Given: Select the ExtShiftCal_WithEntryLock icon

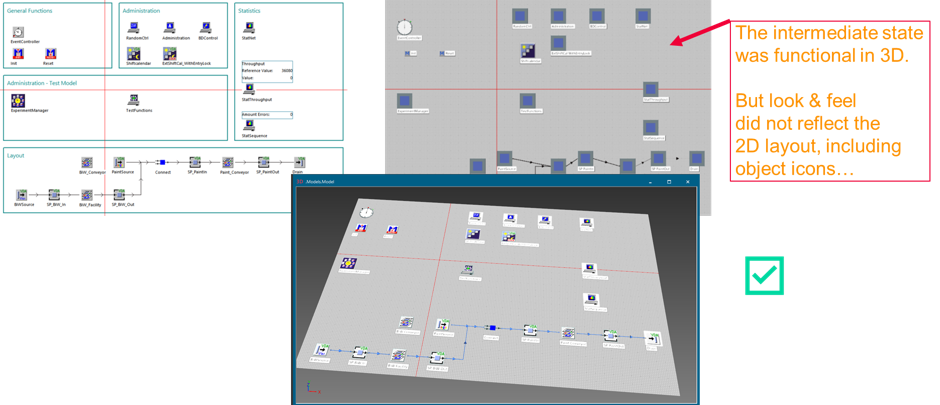Looking at the screenshot, I should click(170, 54).
